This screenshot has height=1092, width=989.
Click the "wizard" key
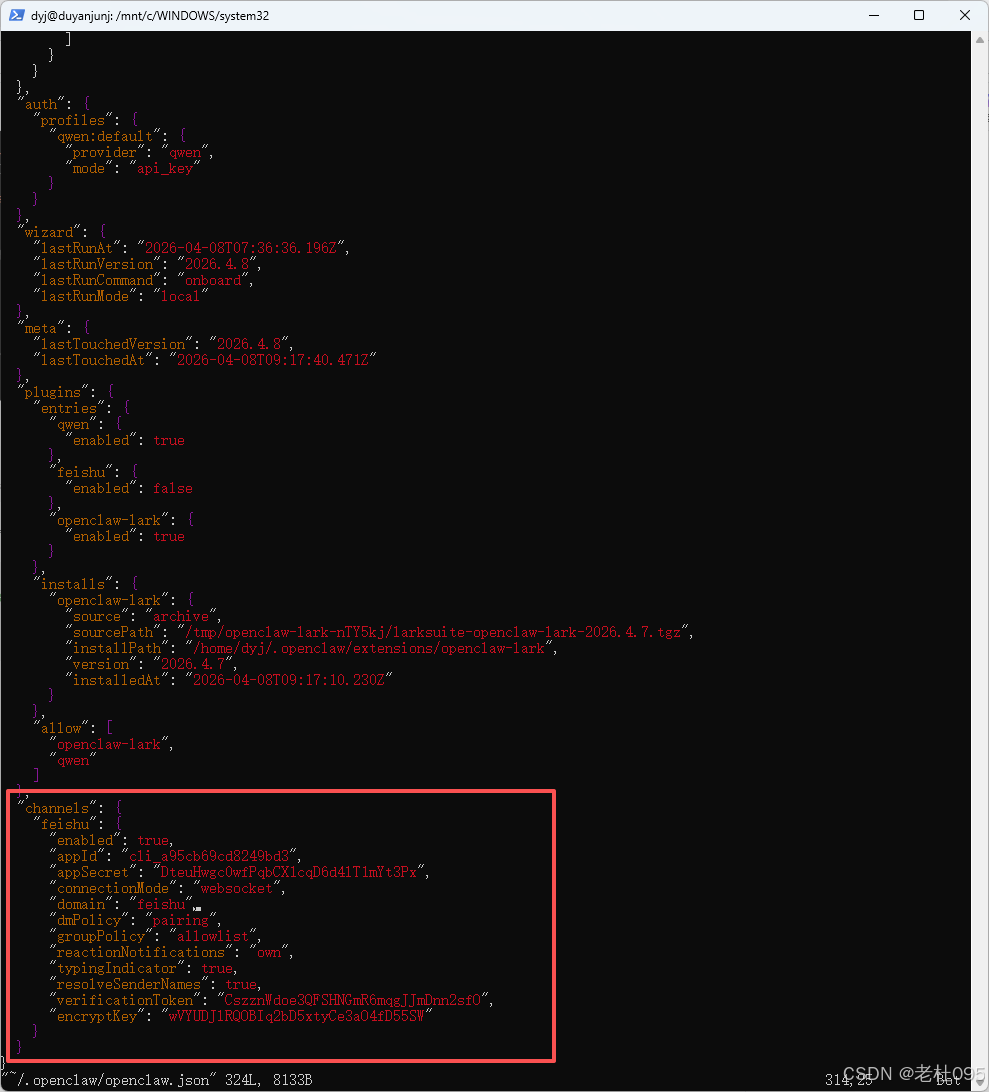tap(49, 233)
